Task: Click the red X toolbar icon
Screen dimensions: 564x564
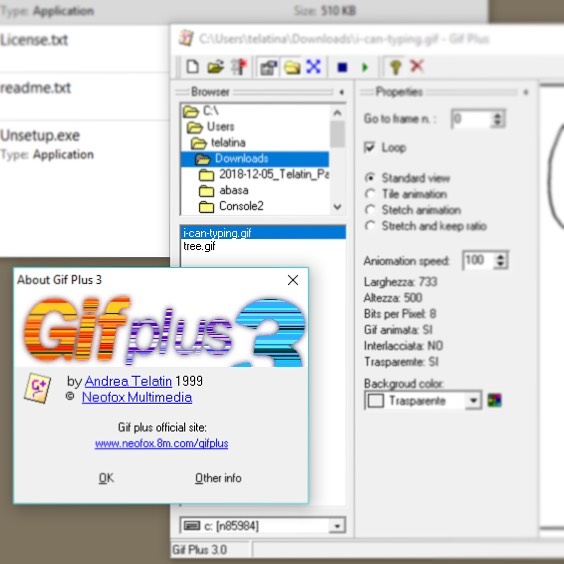Action: (x=417, y=66)
